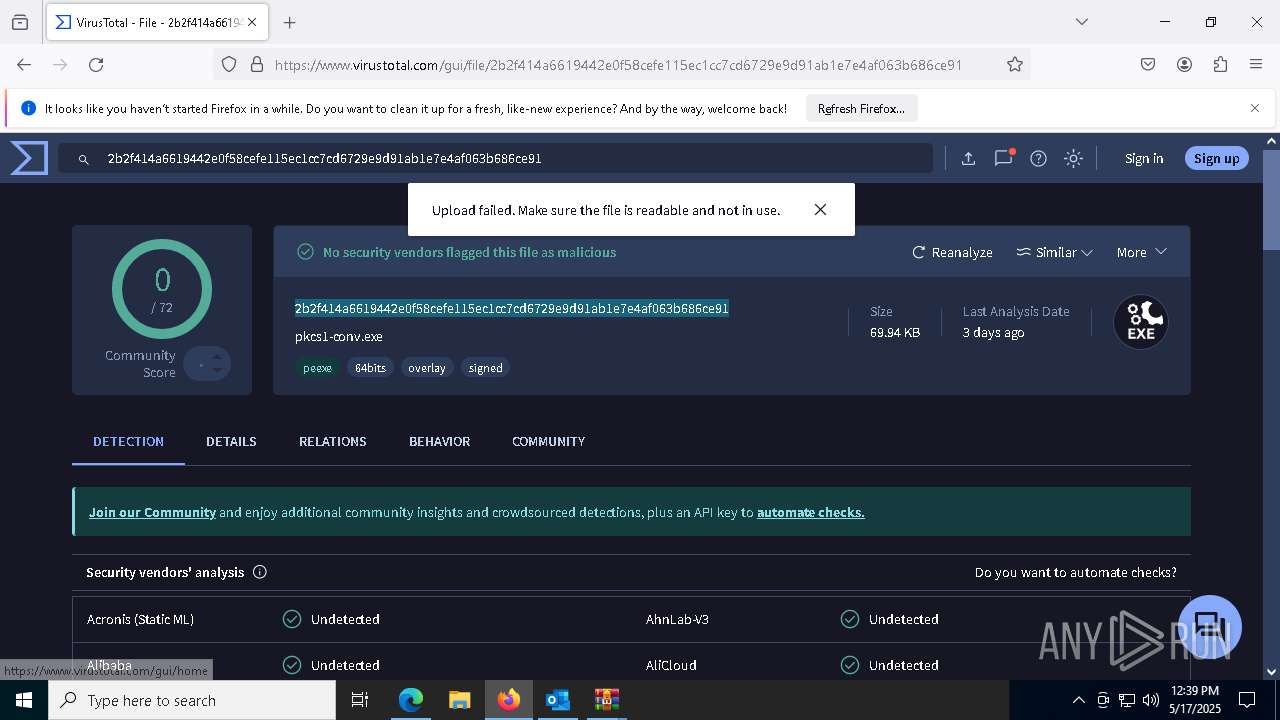Open the Windows Start menu
The height and width of the screenshot is (720, 1280).
[24, 700]
